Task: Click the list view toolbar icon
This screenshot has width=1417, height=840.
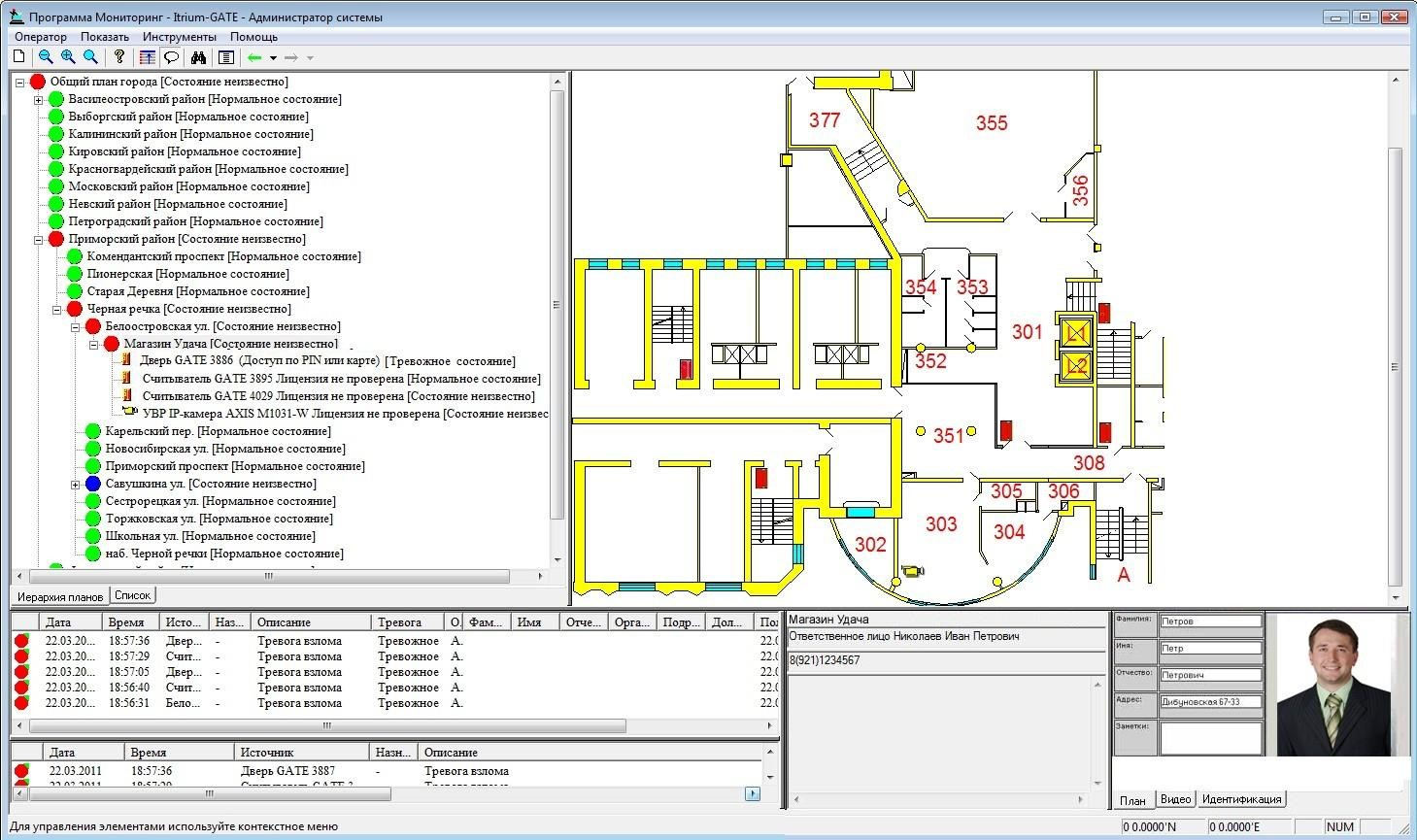Action: coord(225,57)
